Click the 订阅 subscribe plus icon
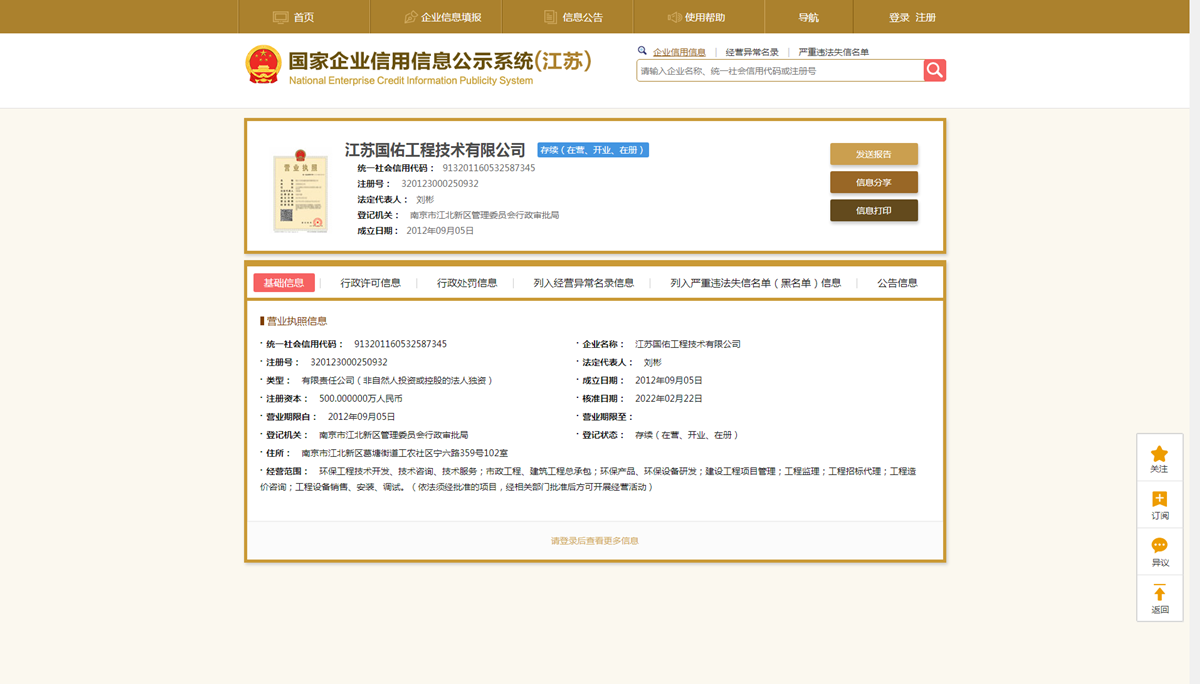The height and width of the screenshot is (684, 1200). click(x=1159, y=500)
